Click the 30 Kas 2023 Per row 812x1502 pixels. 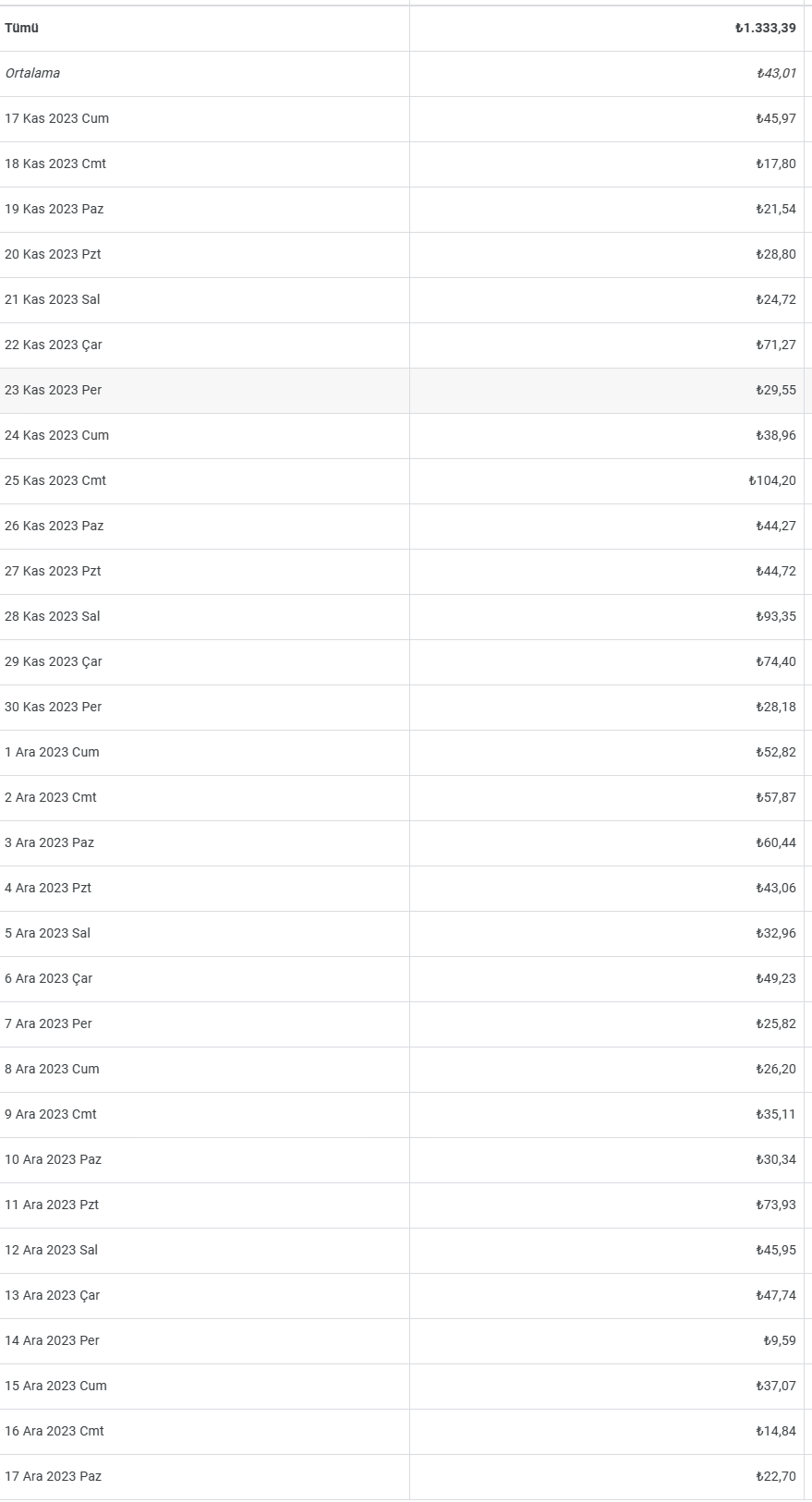point(406,708)
